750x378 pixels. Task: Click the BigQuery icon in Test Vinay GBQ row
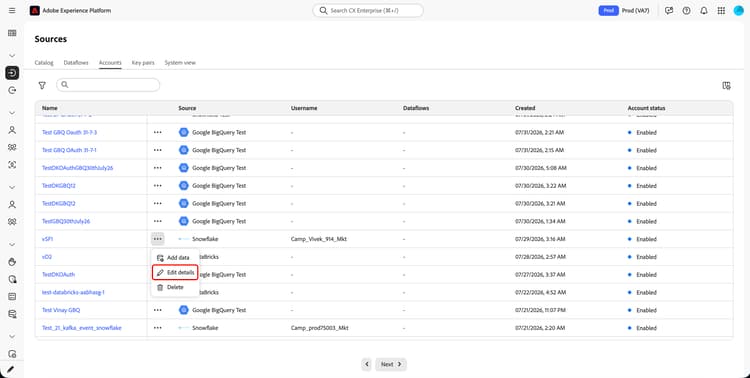tap(184, 310)
